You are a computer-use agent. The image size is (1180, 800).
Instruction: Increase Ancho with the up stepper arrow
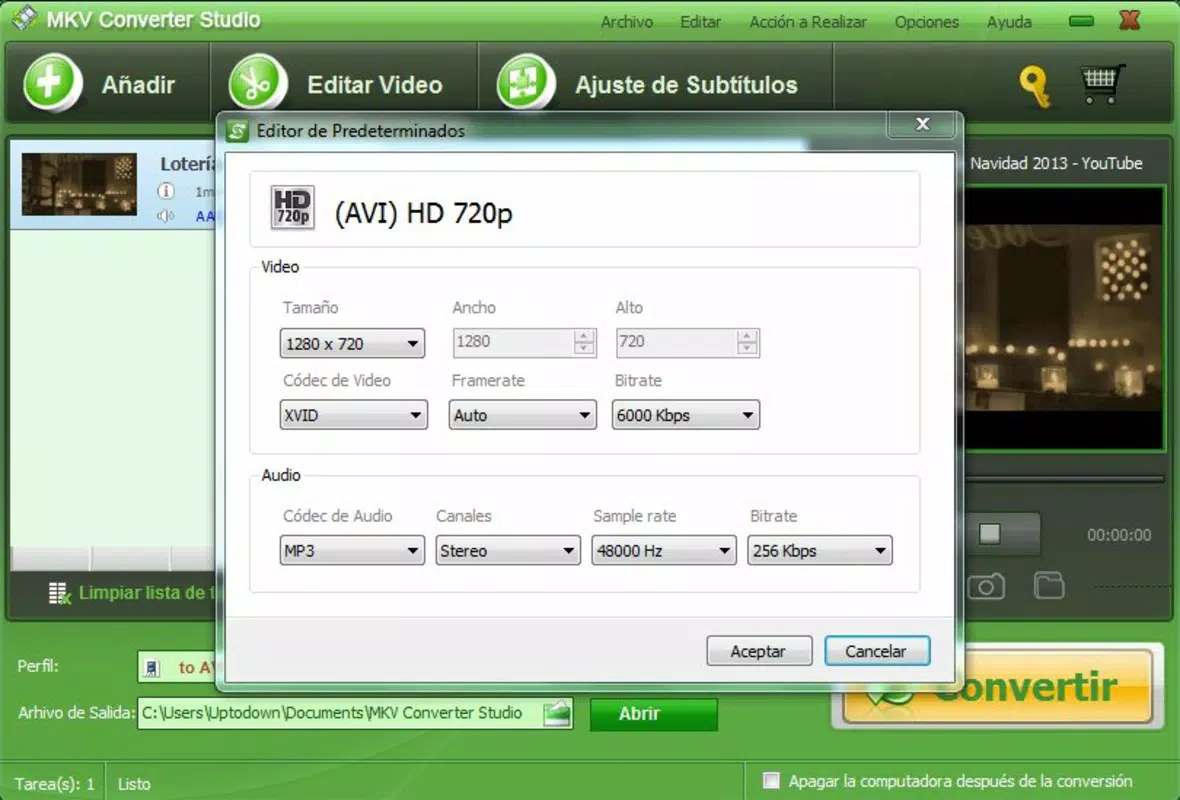pos(584,336)
